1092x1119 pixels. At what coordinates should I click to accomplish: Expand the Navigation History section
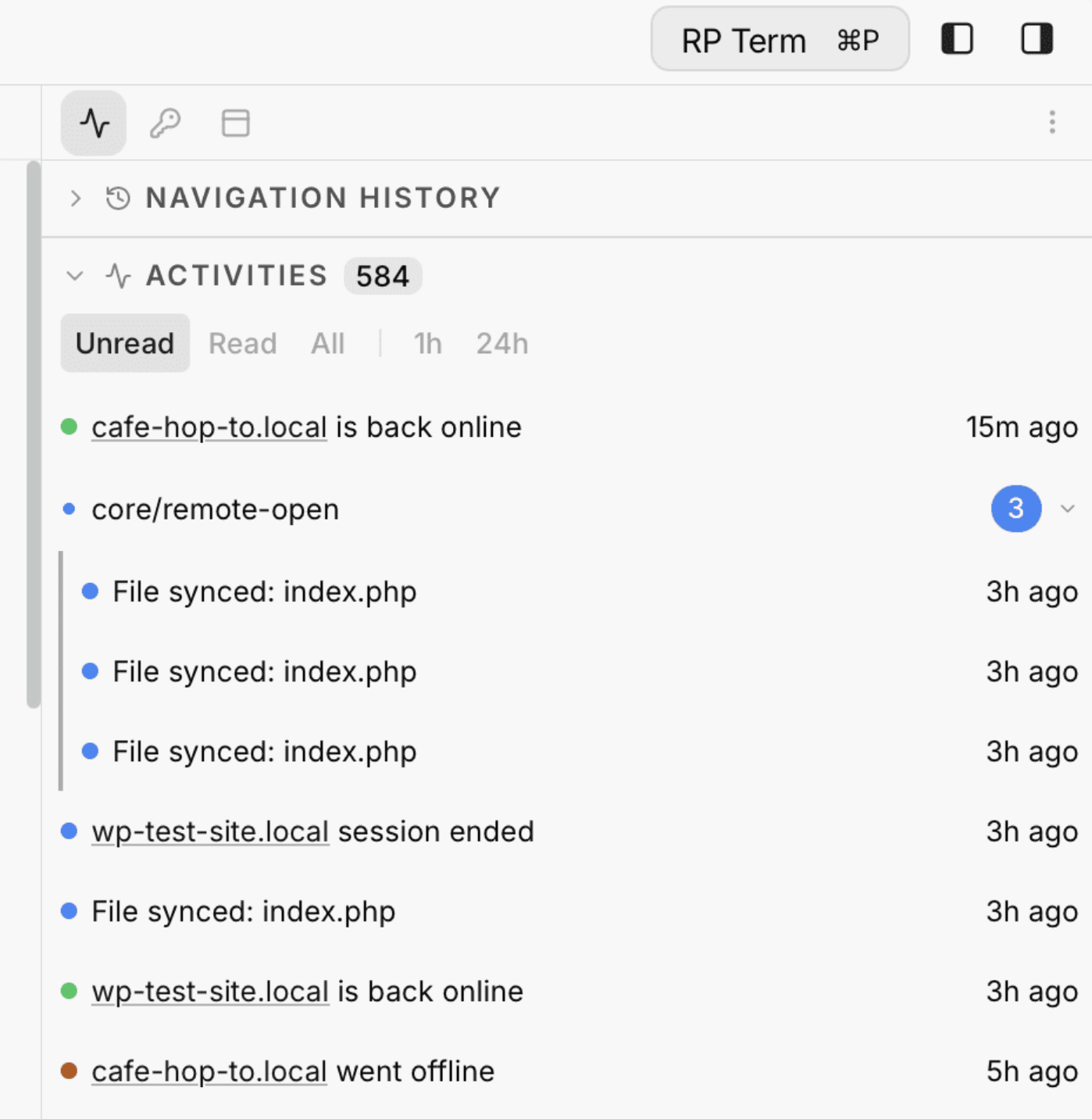(x=75, y=198)
